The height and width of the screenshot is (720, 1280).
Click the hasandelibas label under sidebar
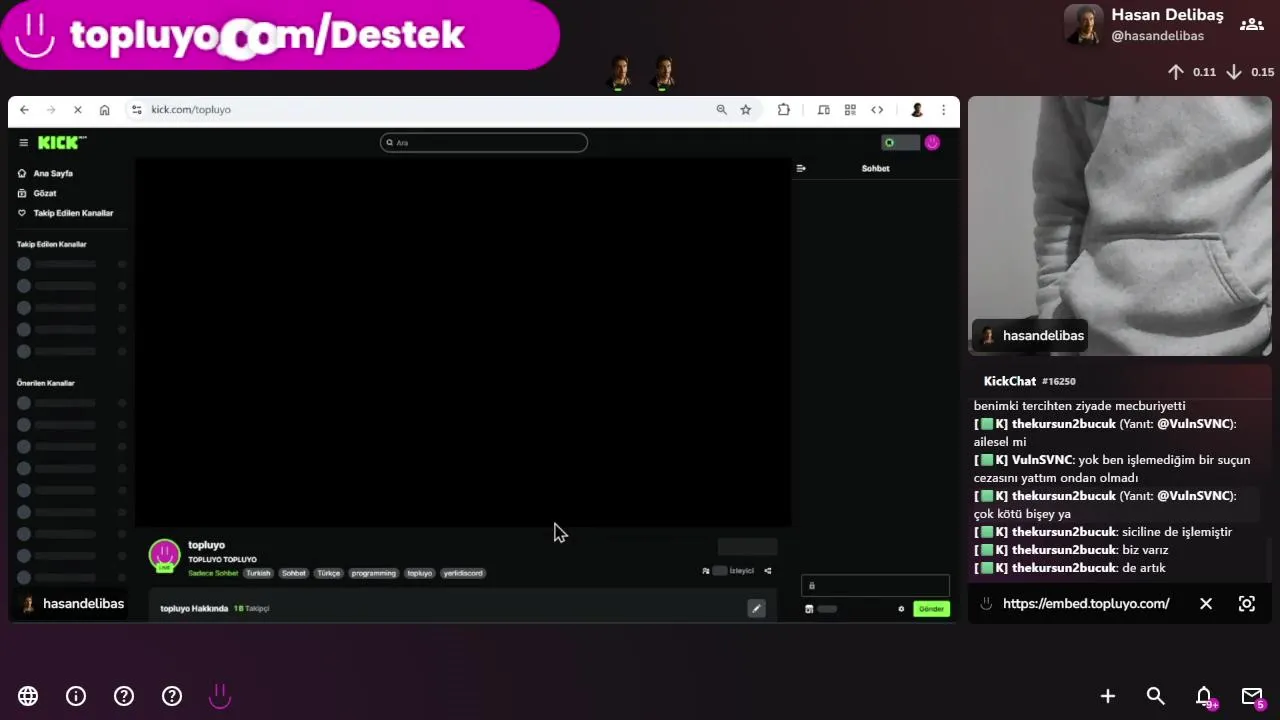pyautogui.click(x=73, y=604)
